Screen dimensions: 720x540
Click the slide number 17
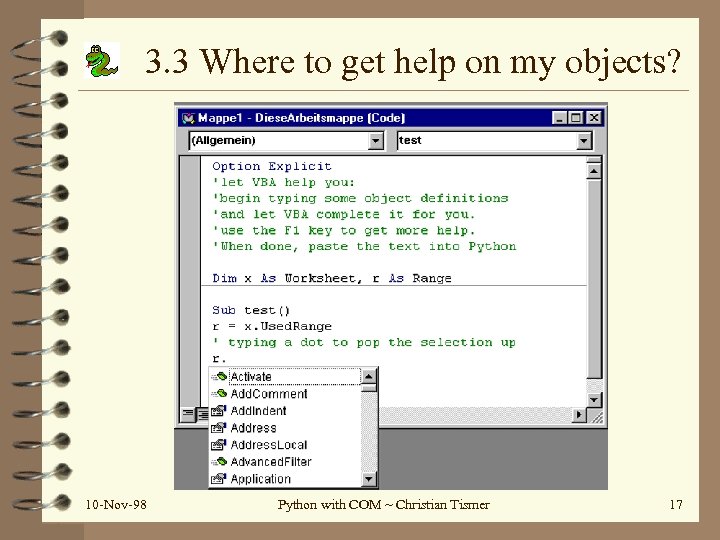[x=676, y=505]
